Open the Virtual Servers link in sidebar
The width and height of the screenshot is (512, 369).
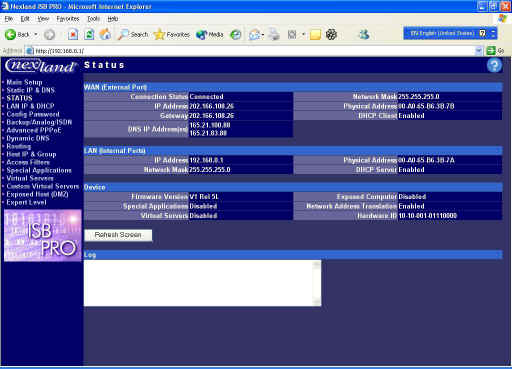[30, 178]
